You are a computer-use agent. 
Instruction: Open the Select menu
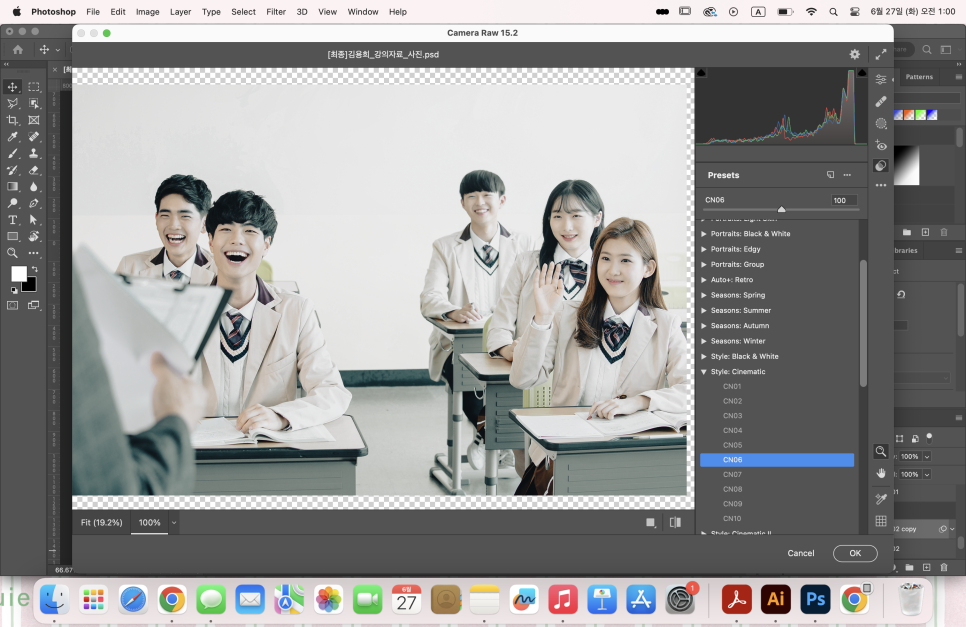click(x=243, y=12)
